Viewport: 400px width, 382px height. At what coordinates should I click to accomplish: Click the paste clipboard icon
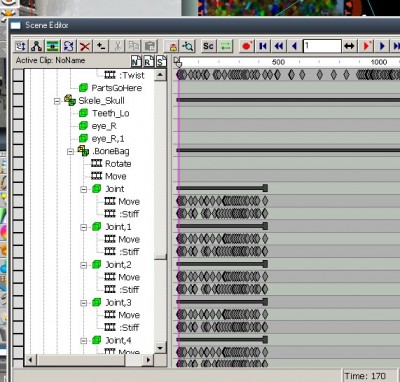tap(150, 46)
